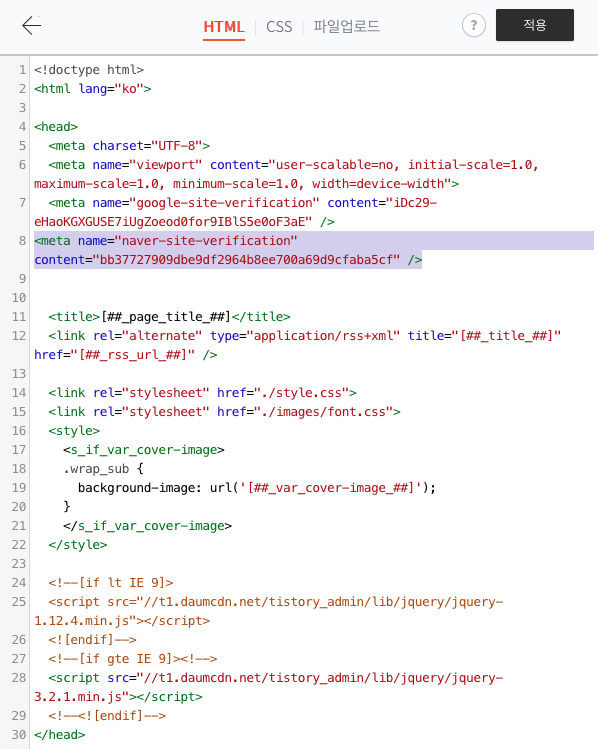Screen dimensions: 598x749
Task: Click the font.css stylesheet link line
Action: click(224, 412)
